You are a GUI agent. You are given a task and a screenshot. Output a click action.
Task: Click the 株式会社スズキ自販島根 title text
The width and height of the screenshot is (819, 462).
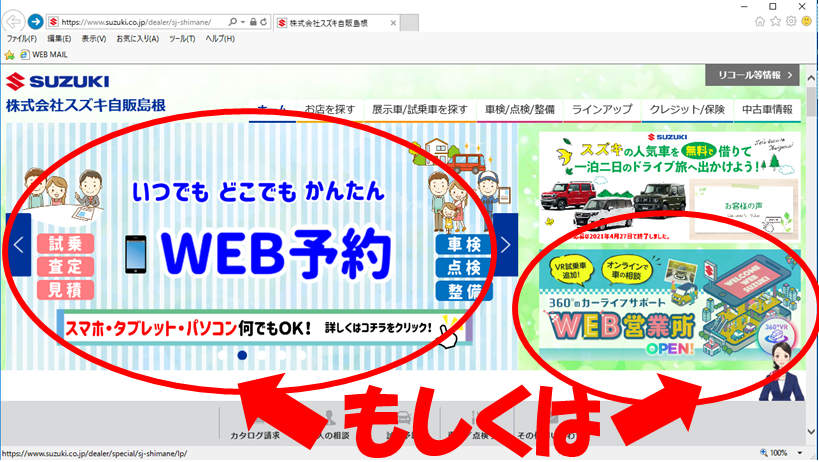[86, 105]
